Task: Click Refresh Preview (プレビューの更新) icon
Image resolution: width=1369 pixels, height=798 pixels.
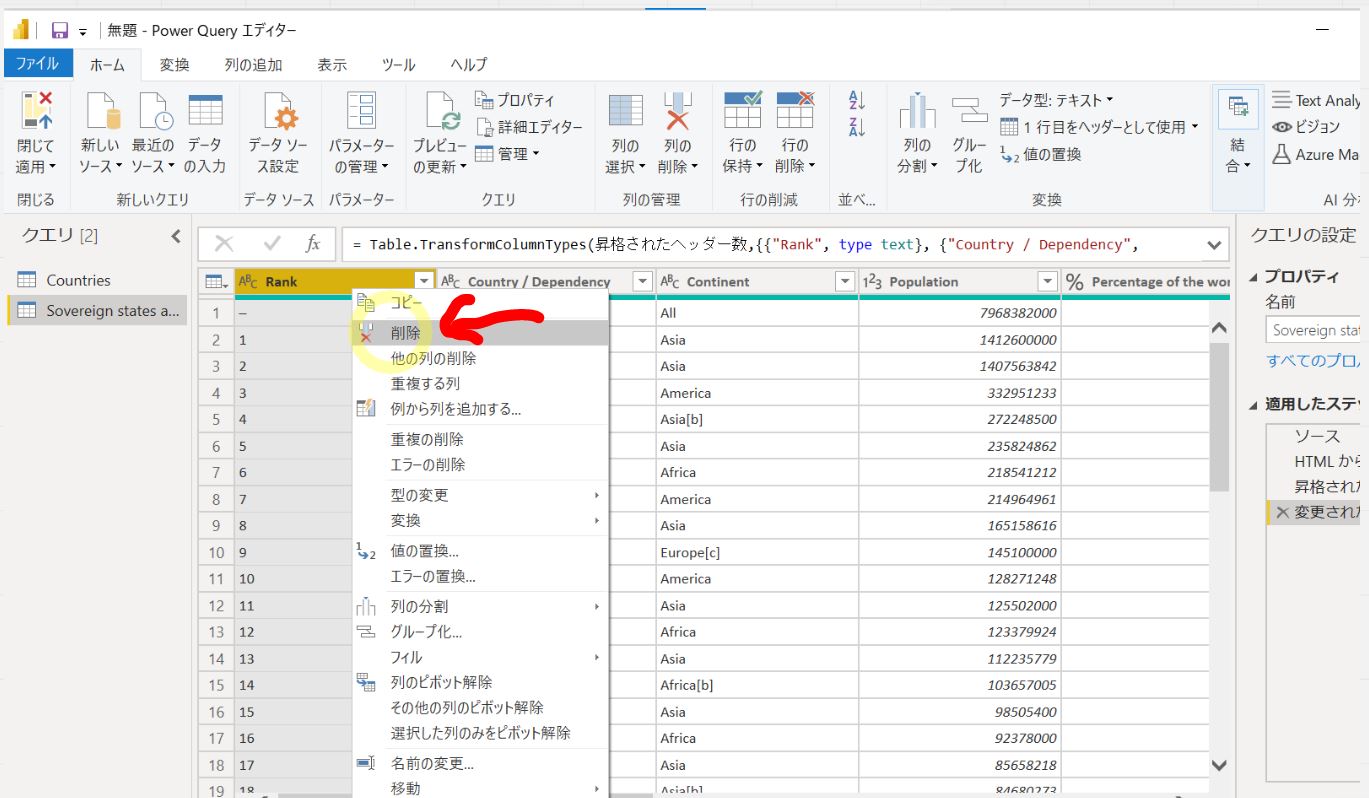Action: tap(442, 110)
